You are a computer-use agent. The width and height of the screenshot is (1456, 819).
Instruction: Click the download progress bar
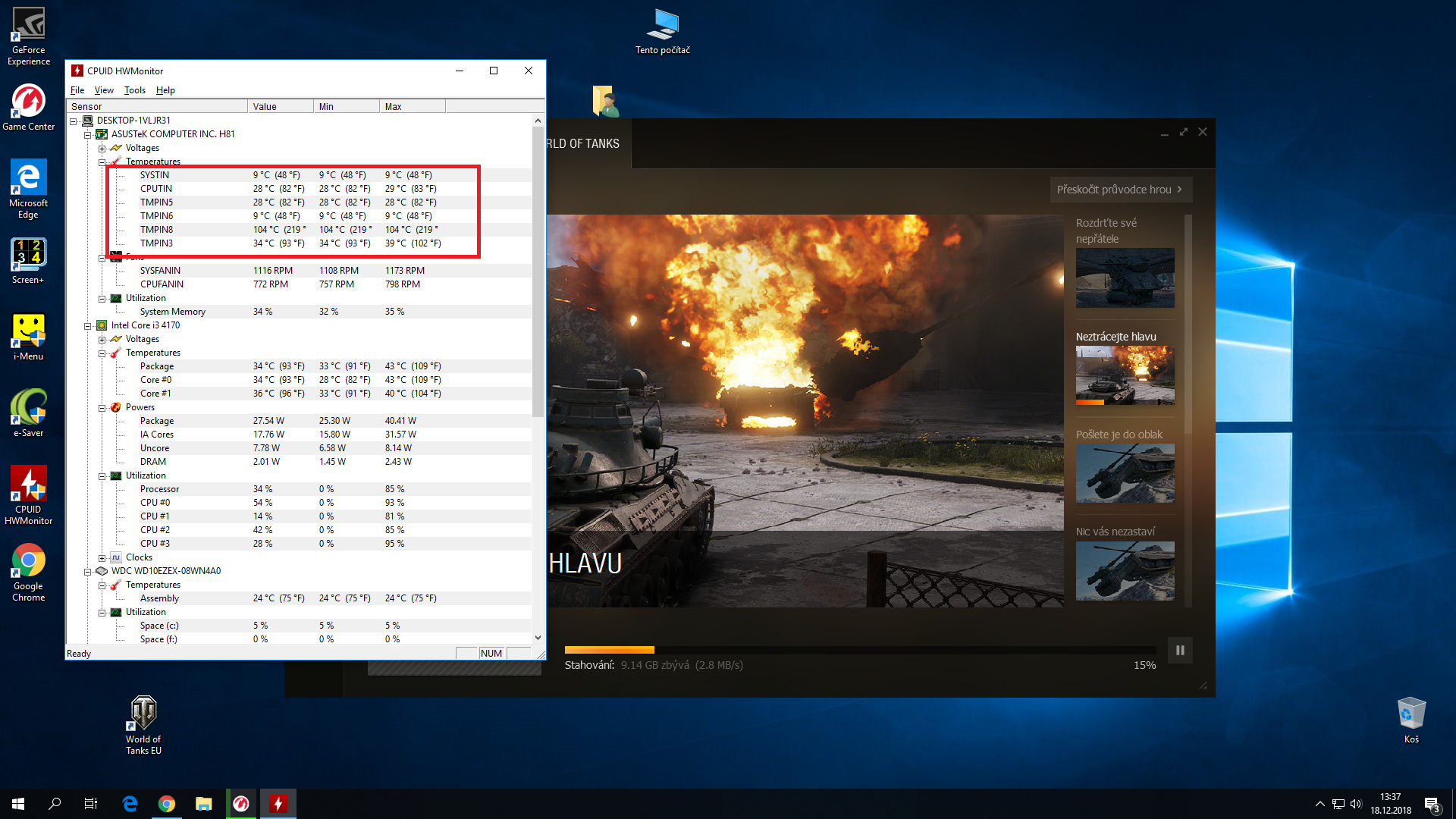coord(860,650)
